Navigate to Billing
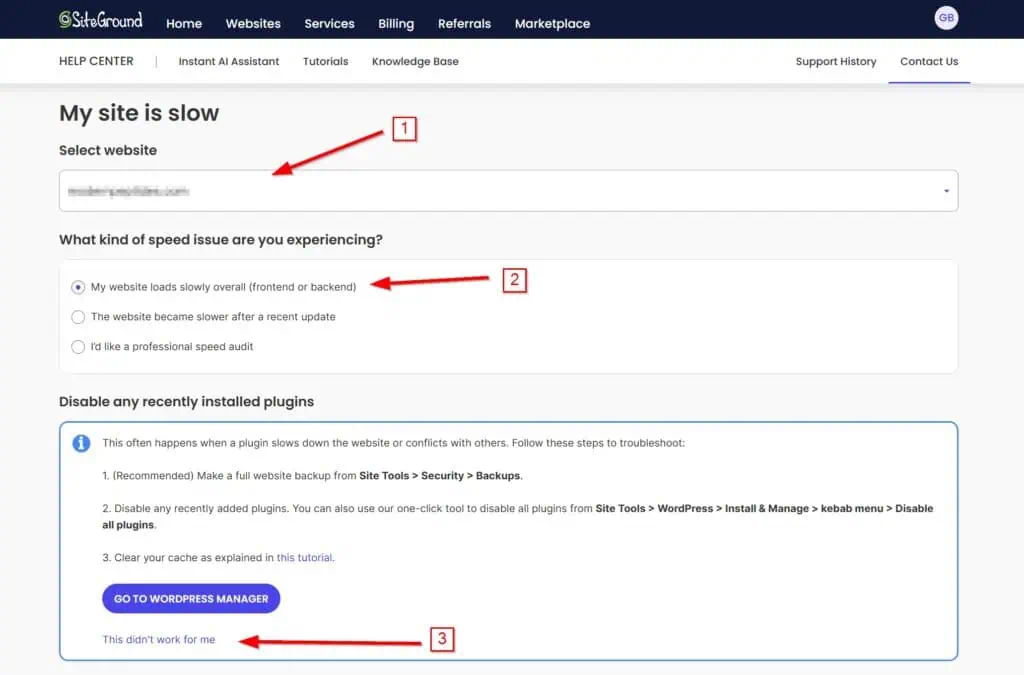The height and width of the screenshot is (675, 1024). coord(396,23)
